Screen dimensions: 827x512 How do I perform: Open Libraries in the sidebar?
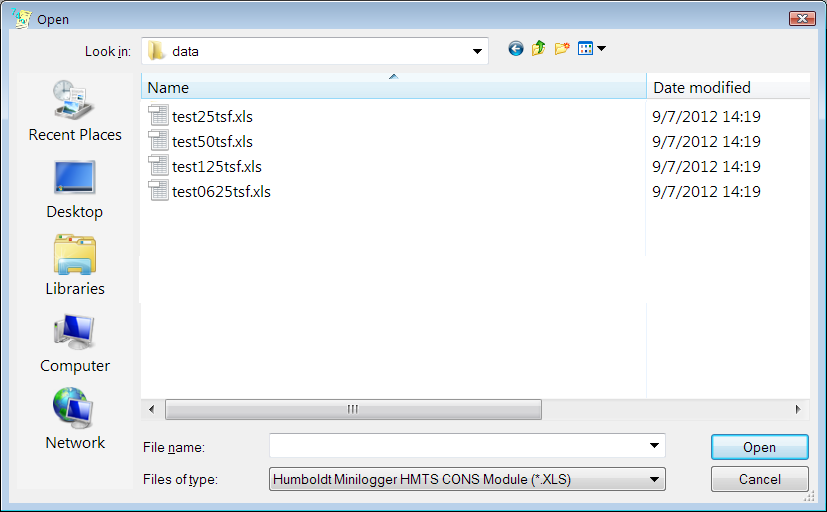[x=75, y=265]
